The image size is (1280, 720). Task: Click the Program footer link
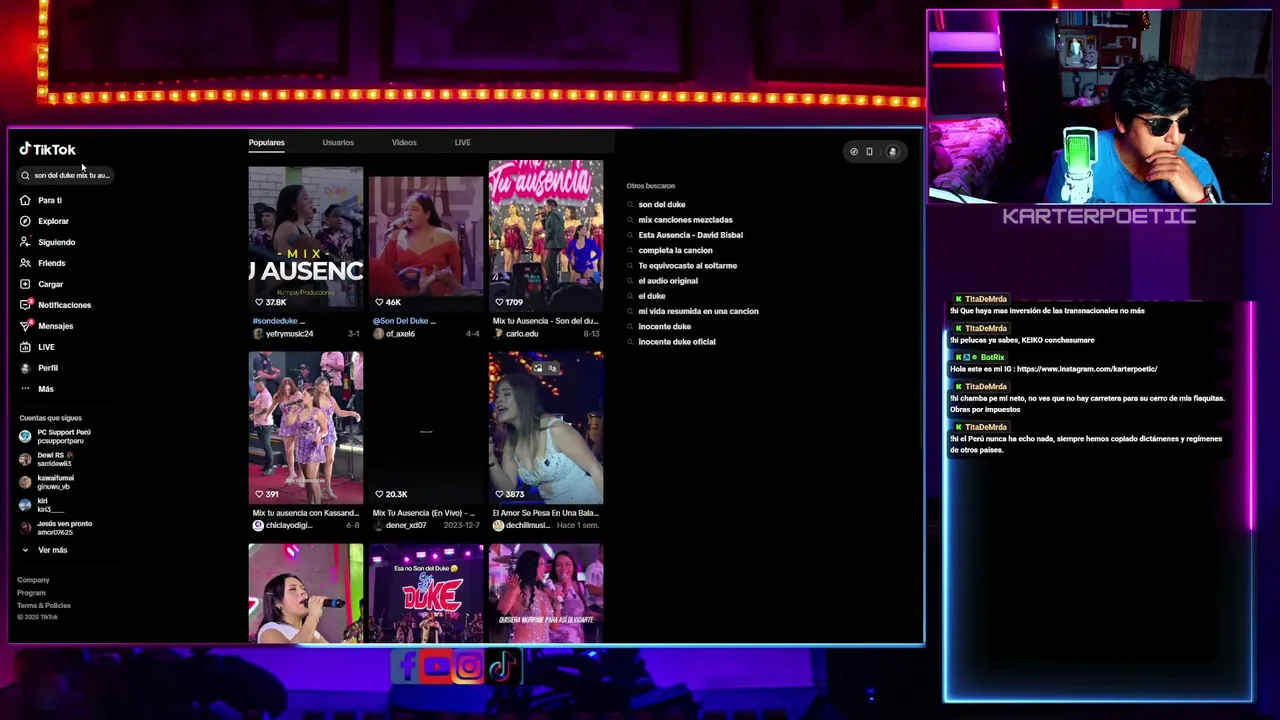tap(31, 593)
